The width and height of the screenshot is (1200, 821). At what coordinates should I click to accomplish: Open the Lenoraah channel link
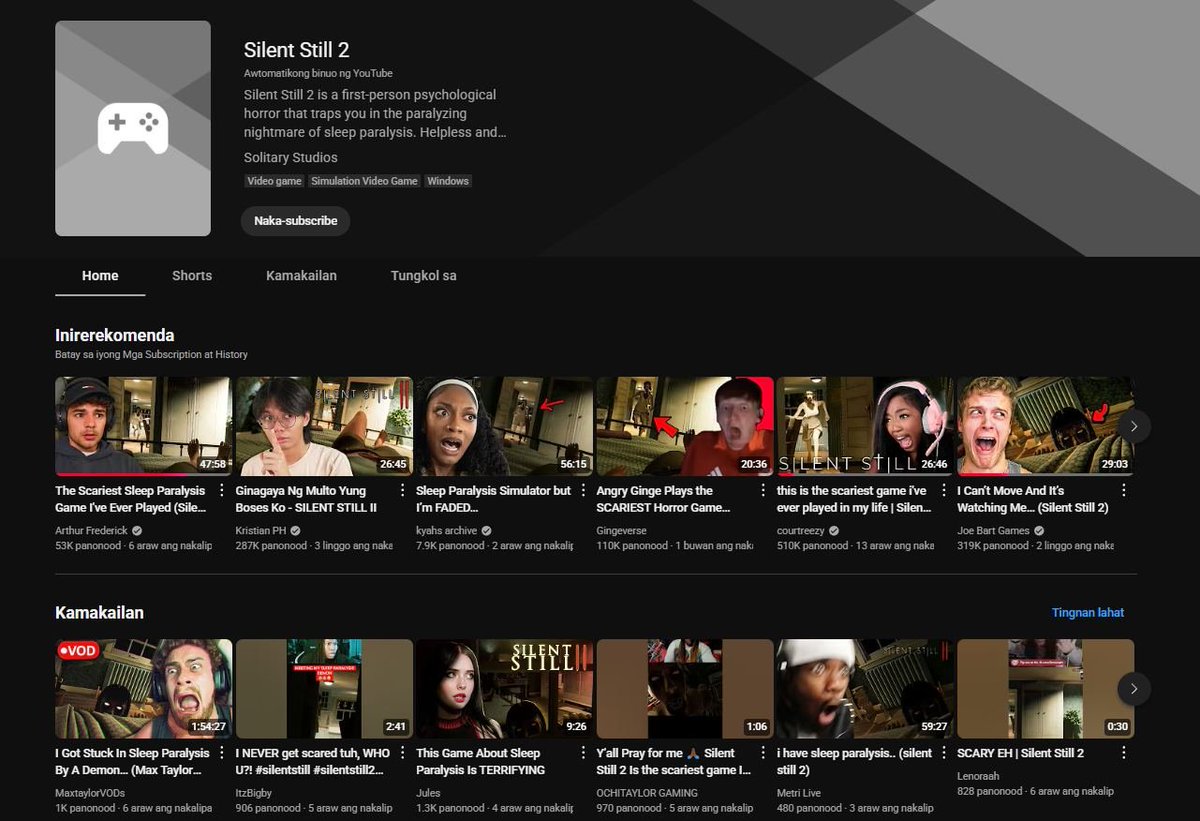(979, 775)
